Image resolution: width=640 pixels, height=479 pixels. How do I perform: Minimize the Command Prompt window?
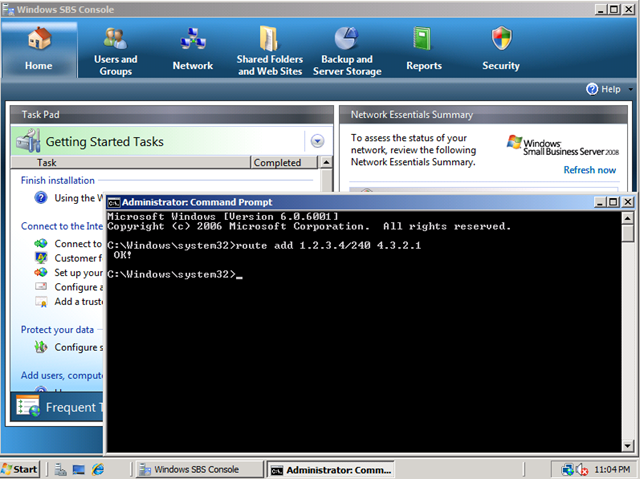(600, 202)
